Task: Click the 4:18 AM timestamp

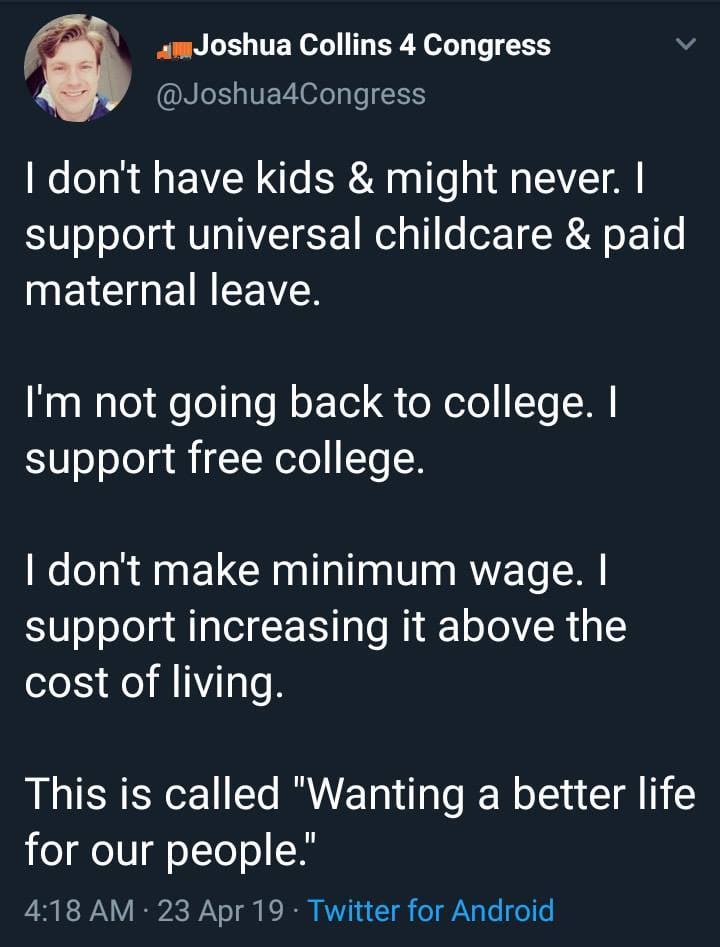Action: [x=79, y=910]
